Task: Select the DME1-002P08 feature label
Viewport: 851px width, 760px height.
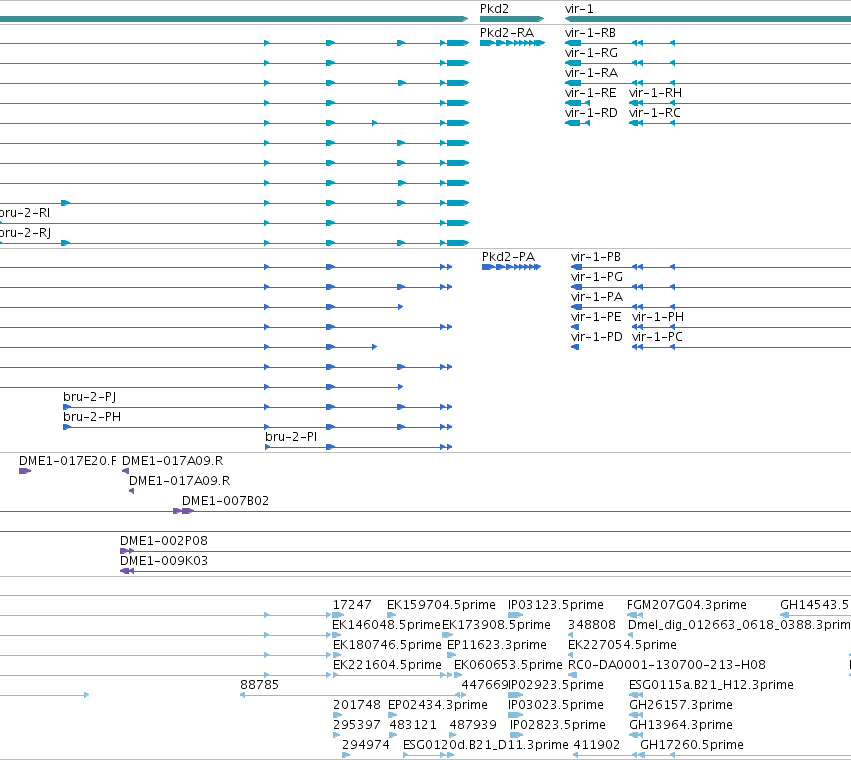Action: [163, 541]
